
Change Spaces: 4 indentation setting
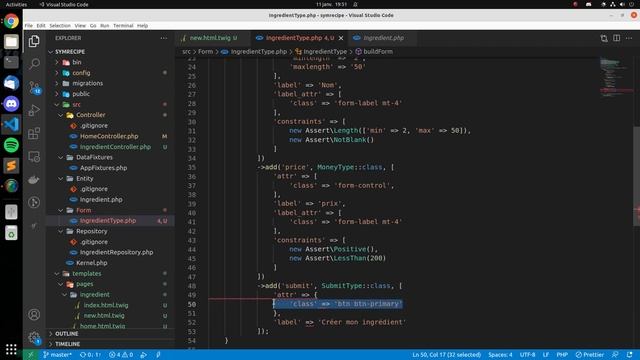point(500,355)
